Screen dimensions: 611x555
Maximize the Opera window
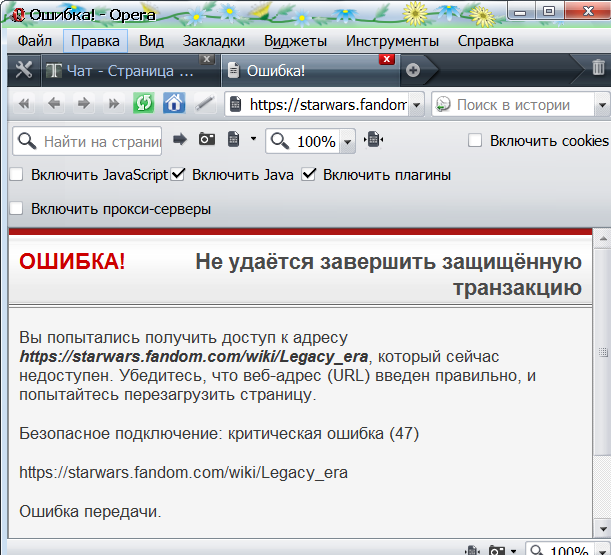click(x=549, y=11)
